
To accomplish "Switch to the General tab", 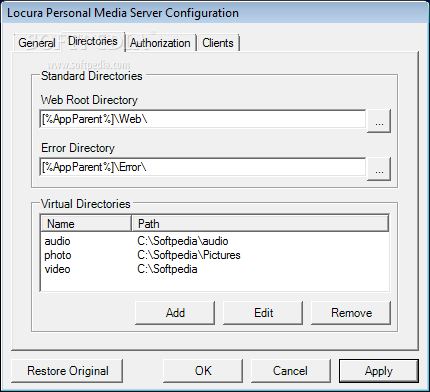I will 37,43.
